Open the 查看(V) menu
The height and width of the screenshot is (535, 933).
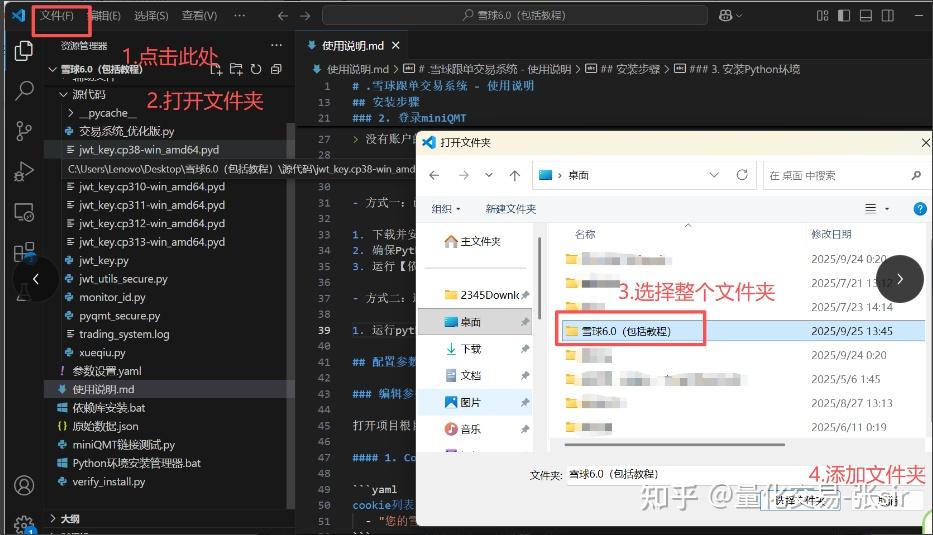pos(199,16)
